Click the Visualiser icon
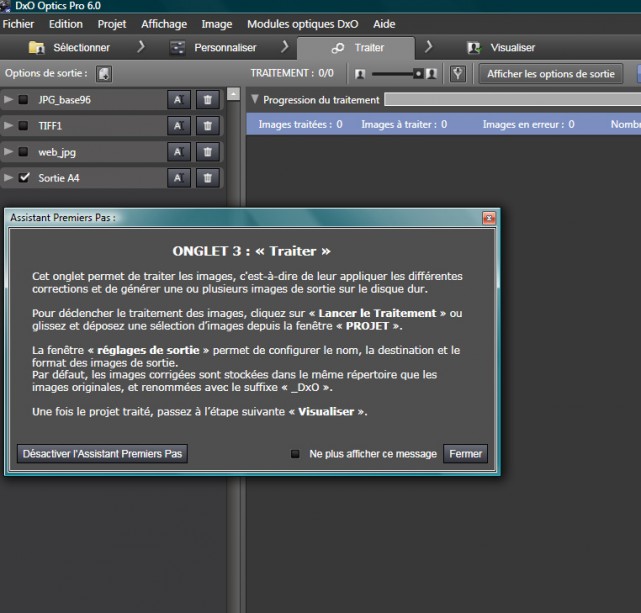The image size is (641, 613). (x=474, y=48)
